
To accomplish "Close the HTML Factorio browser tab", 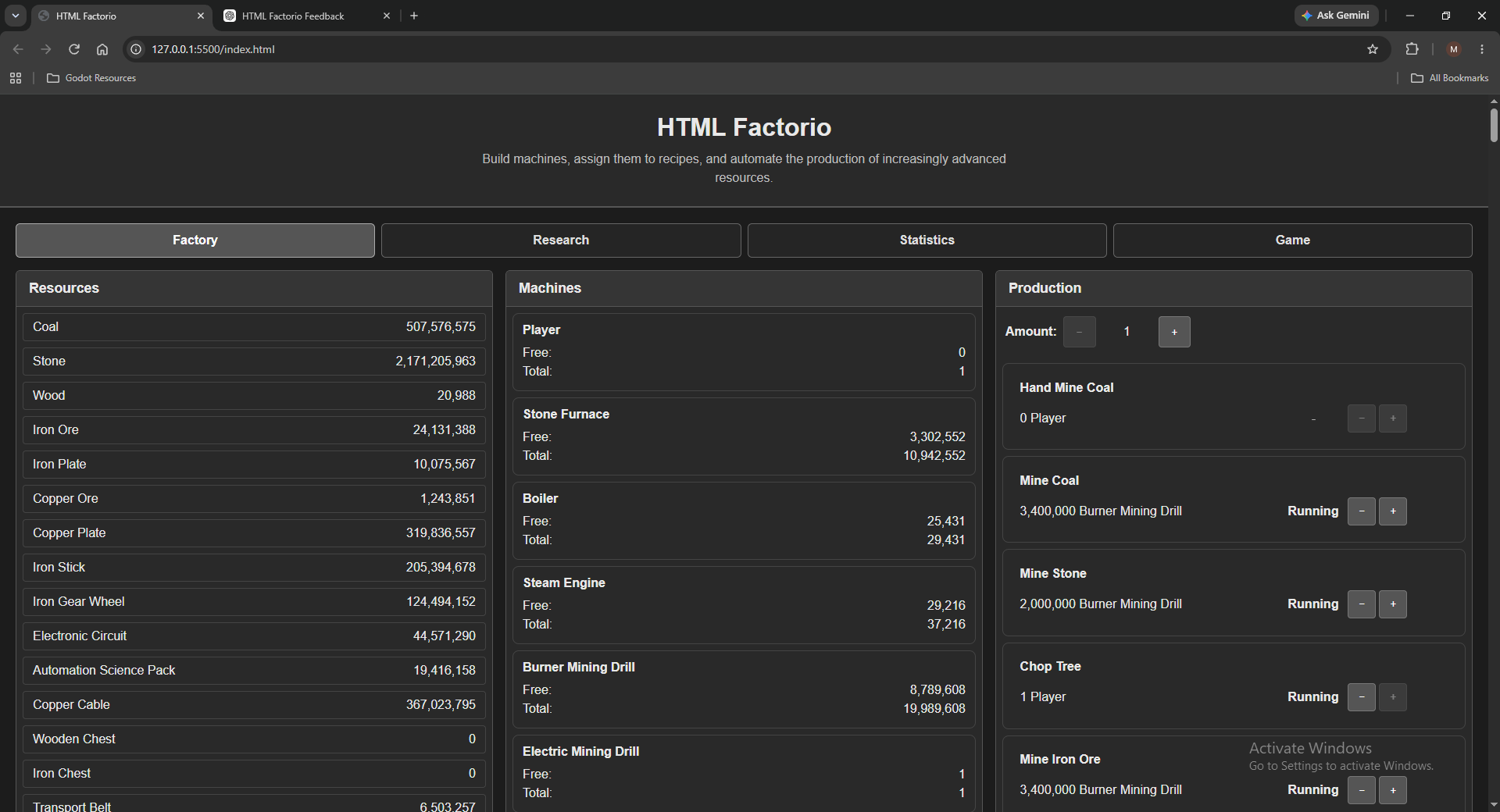I will click(x=201, y=16).
